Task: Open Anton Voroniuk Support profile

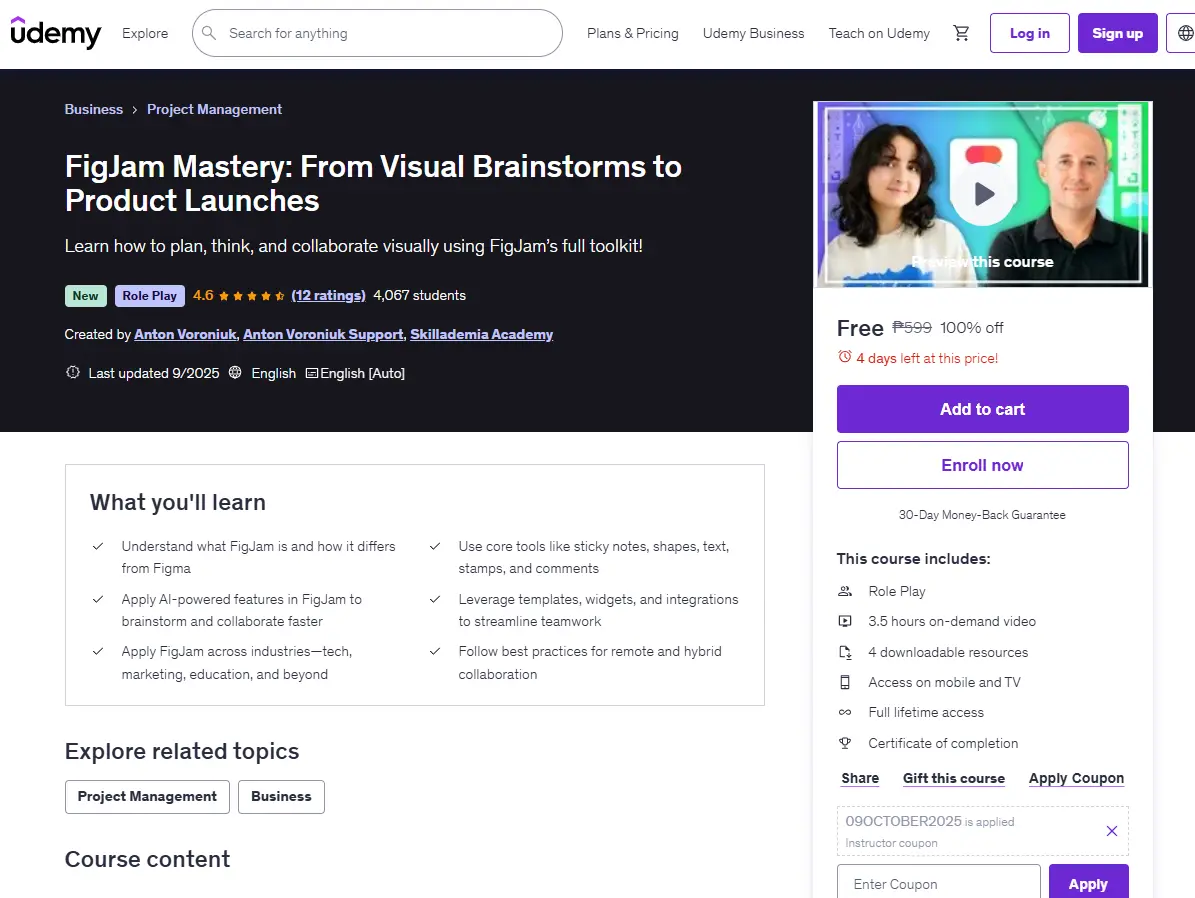Action: click(323, 334)
